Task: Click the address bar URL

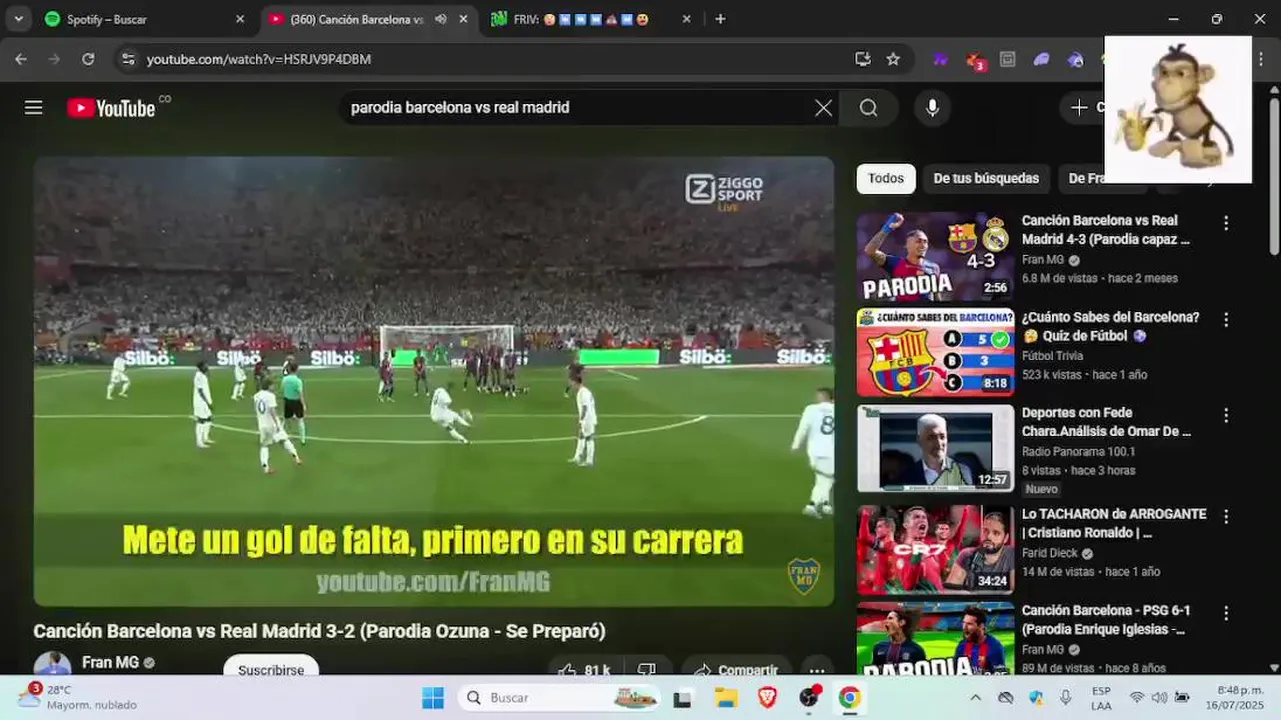Action: (259, 59)
